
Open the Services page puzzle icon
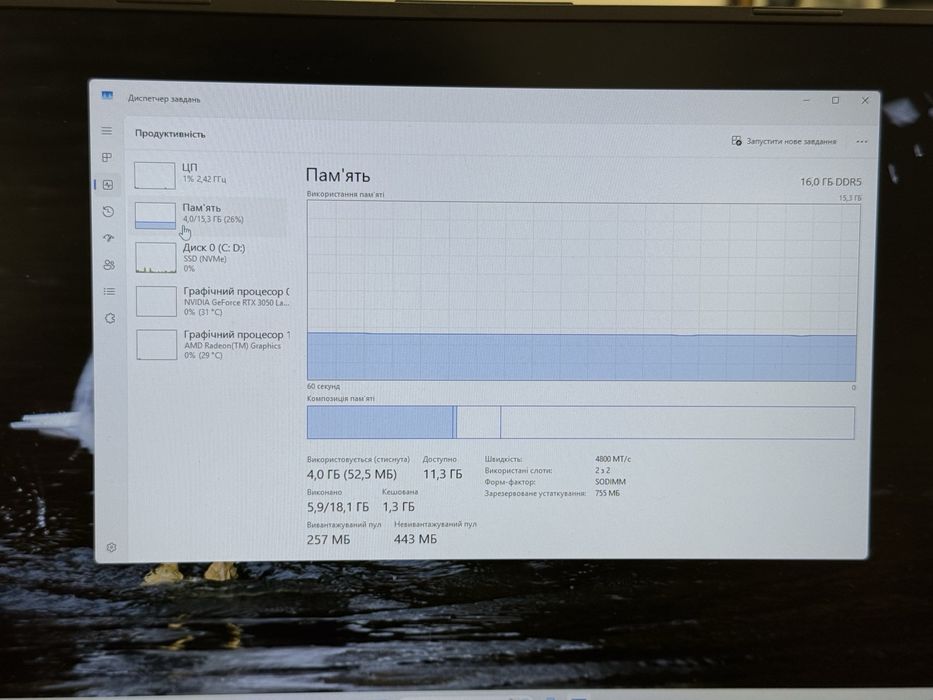110,318
